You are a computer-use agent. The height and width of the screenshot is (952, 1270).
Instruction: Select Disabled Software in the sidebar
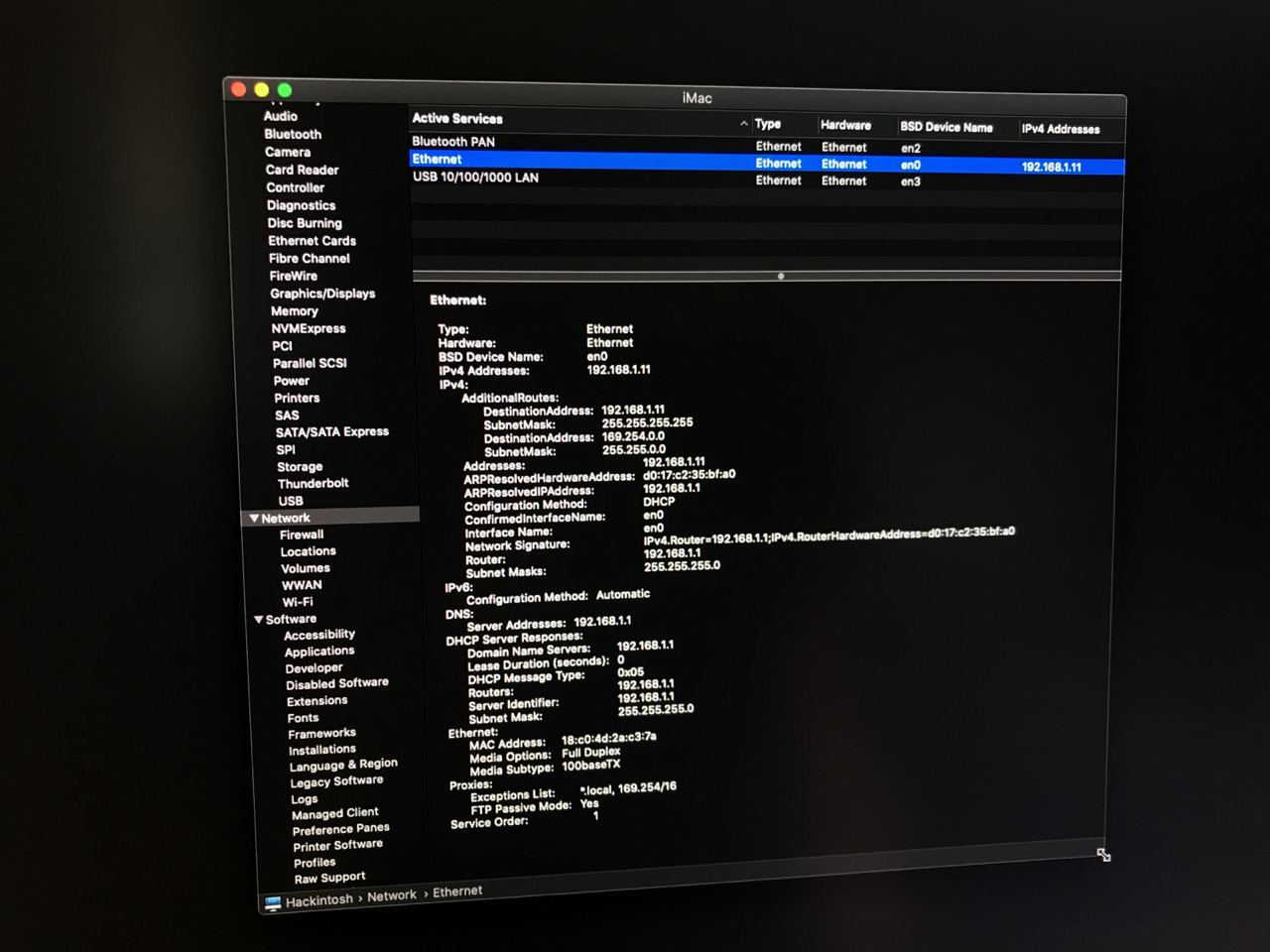click(x=337, y=684)
